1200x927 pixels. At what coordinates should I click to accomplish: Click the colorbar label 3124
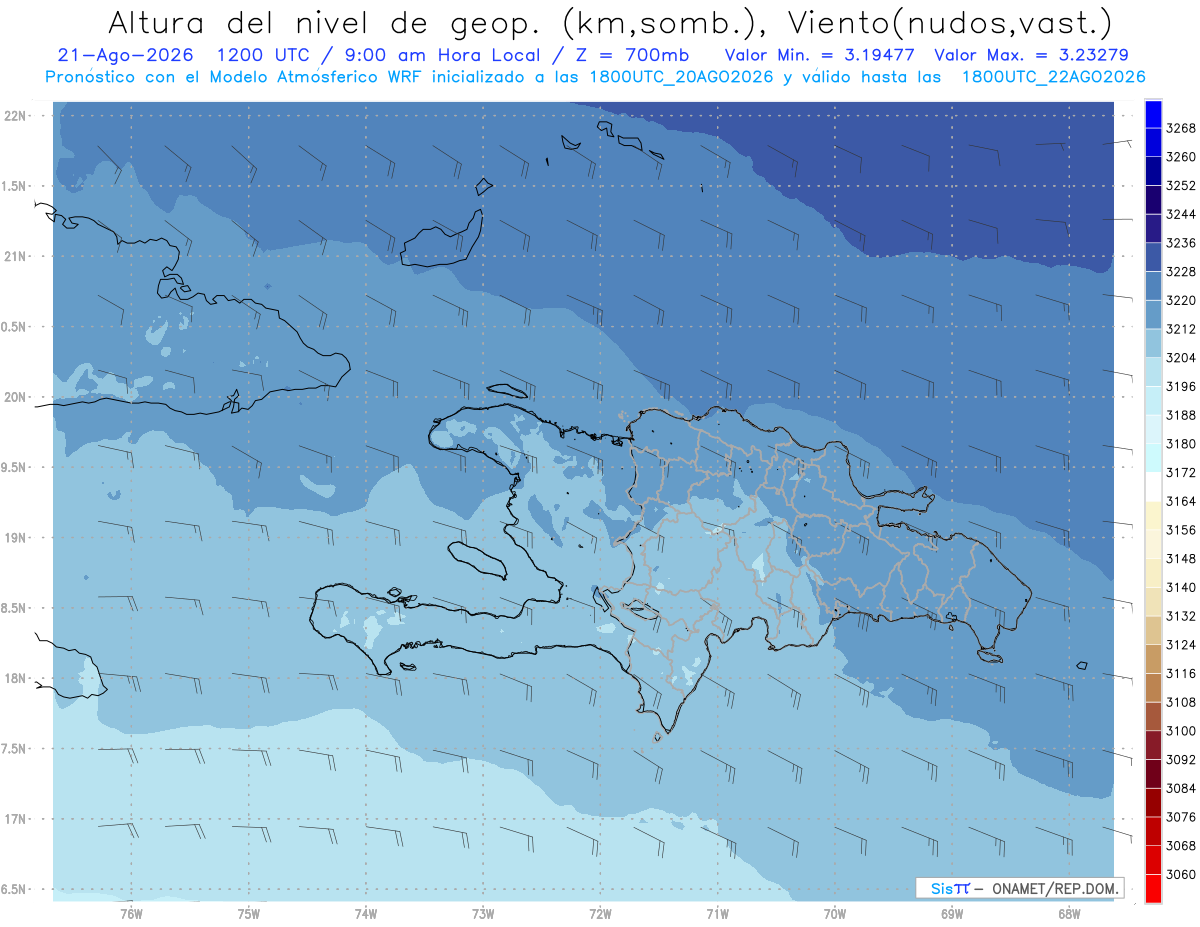1180,644
